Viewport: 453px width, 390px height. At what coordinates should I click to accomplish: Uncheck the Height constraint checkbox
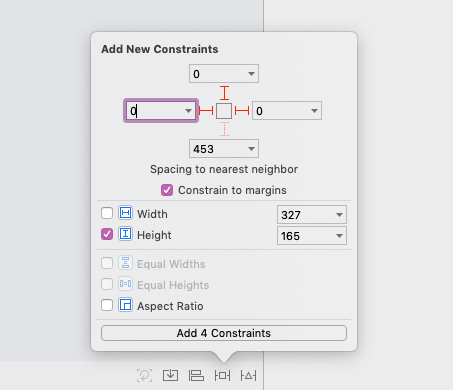coord(107,234)
